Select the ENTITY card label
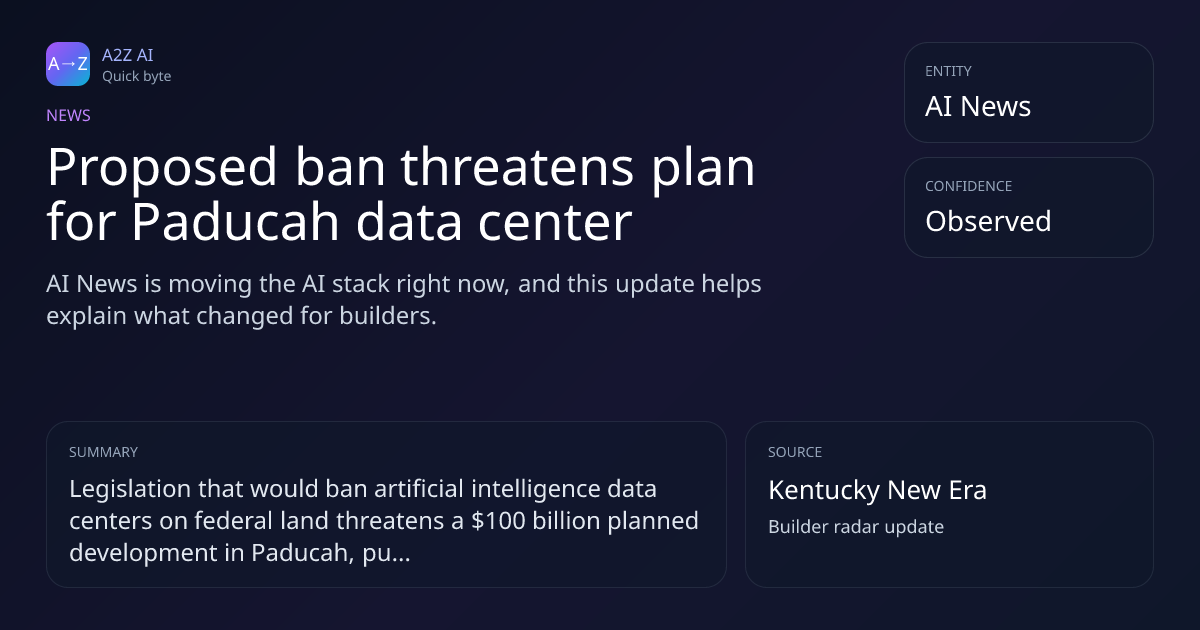 948,71
